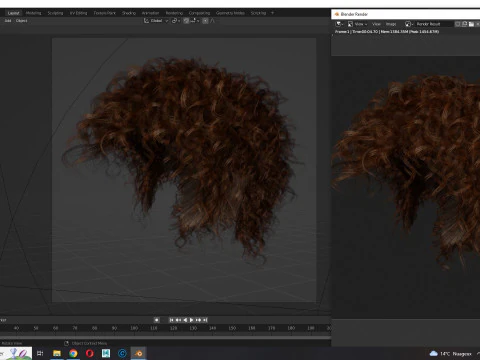Open editor type dropdown in Blender Render window
480x360 pixels.
(339, 24)
